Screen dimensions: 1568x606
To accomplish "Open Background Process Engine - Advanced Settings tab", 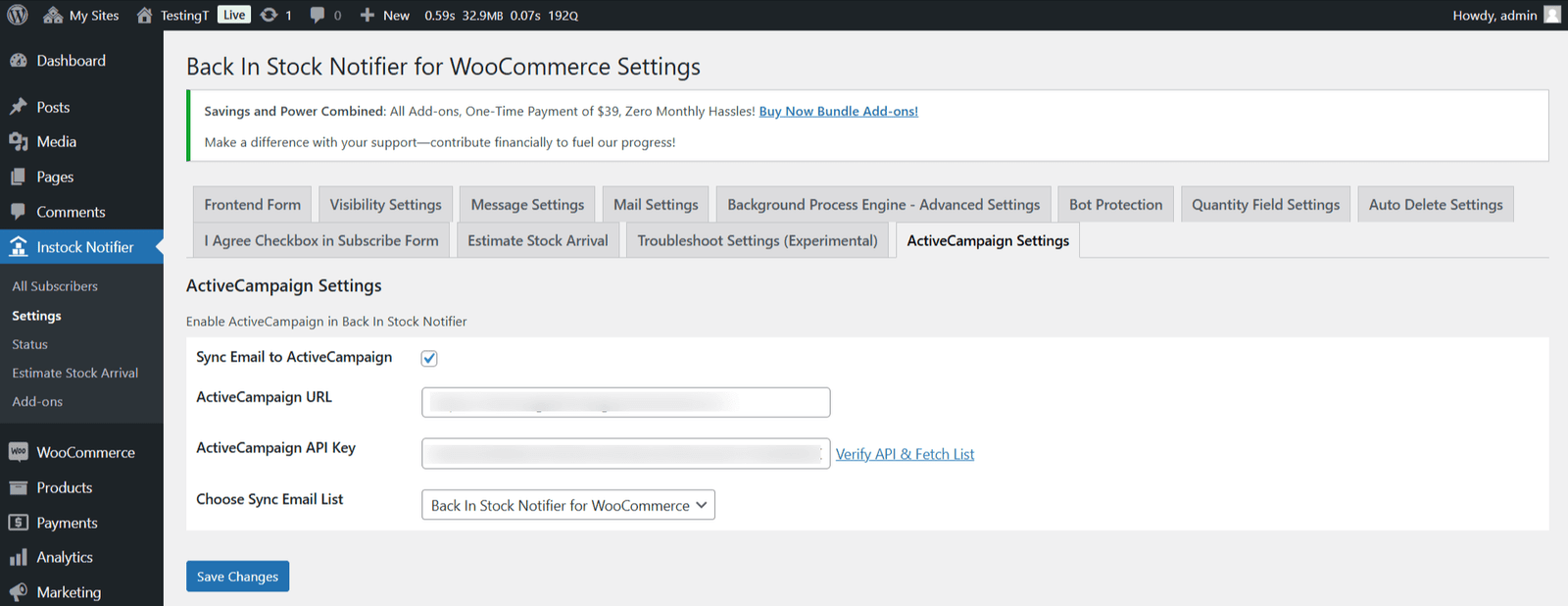I will (x=884, y=204).
